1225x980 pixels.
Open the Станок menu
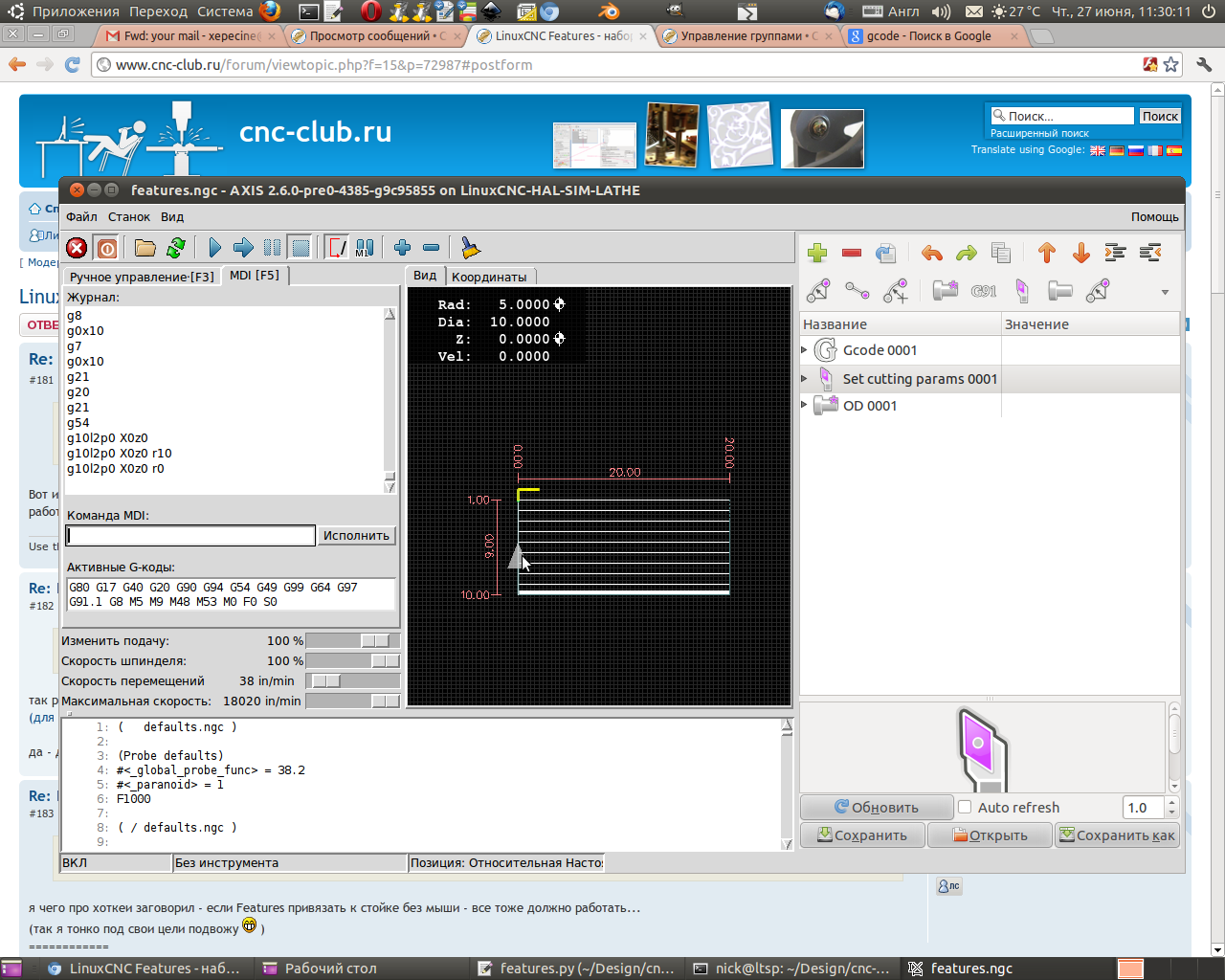click(x=128, y=217)
